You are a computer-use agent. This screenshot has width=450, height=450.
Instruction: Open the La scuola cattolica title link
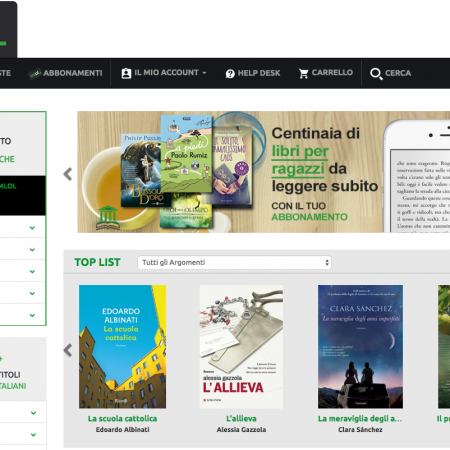coord(122,419)
